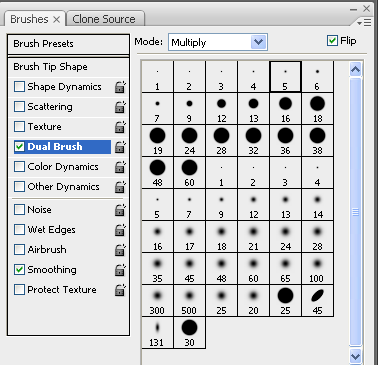378x365 pixels.
Task: Toggle the lock icon for Shape Dynamics
Action: pos(120,87)
